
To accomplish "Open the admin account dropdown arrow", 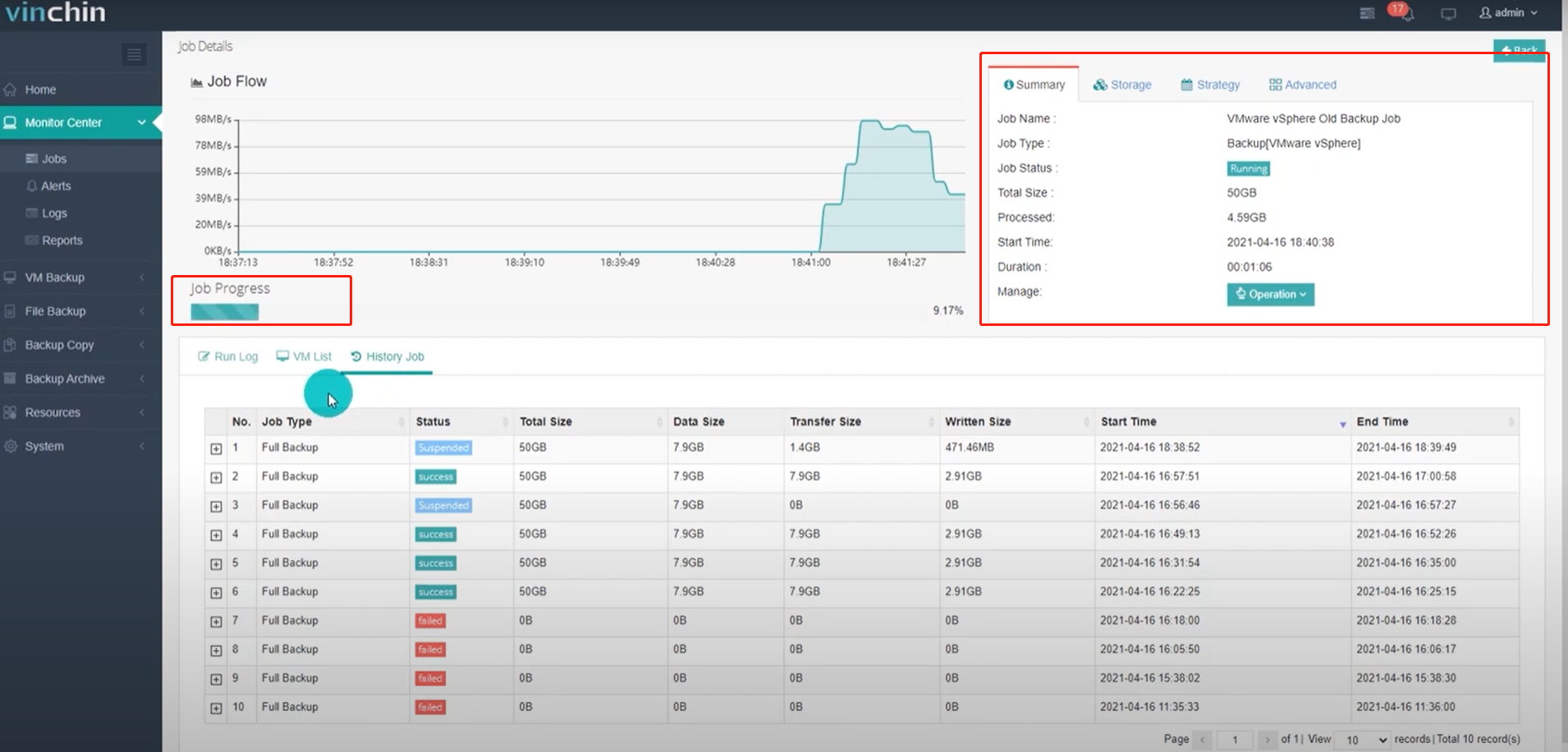I will 1534,13.
